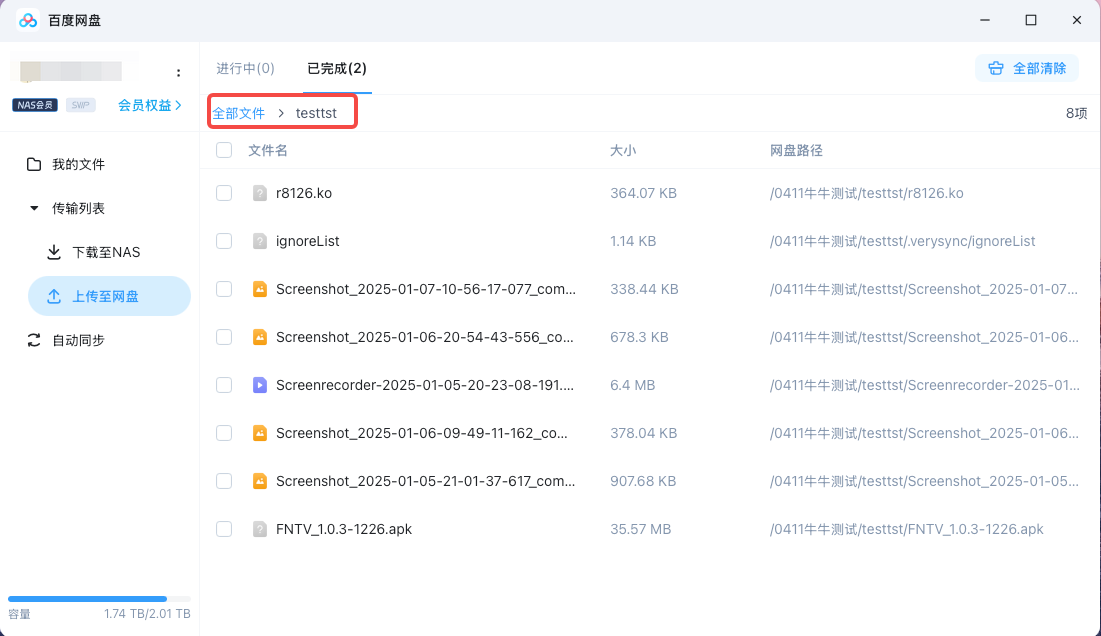
Task: Click image icon of Screenshot_2025-01-07-10-56-17-077
Action: pyautogui.click(x=260, y=289)
